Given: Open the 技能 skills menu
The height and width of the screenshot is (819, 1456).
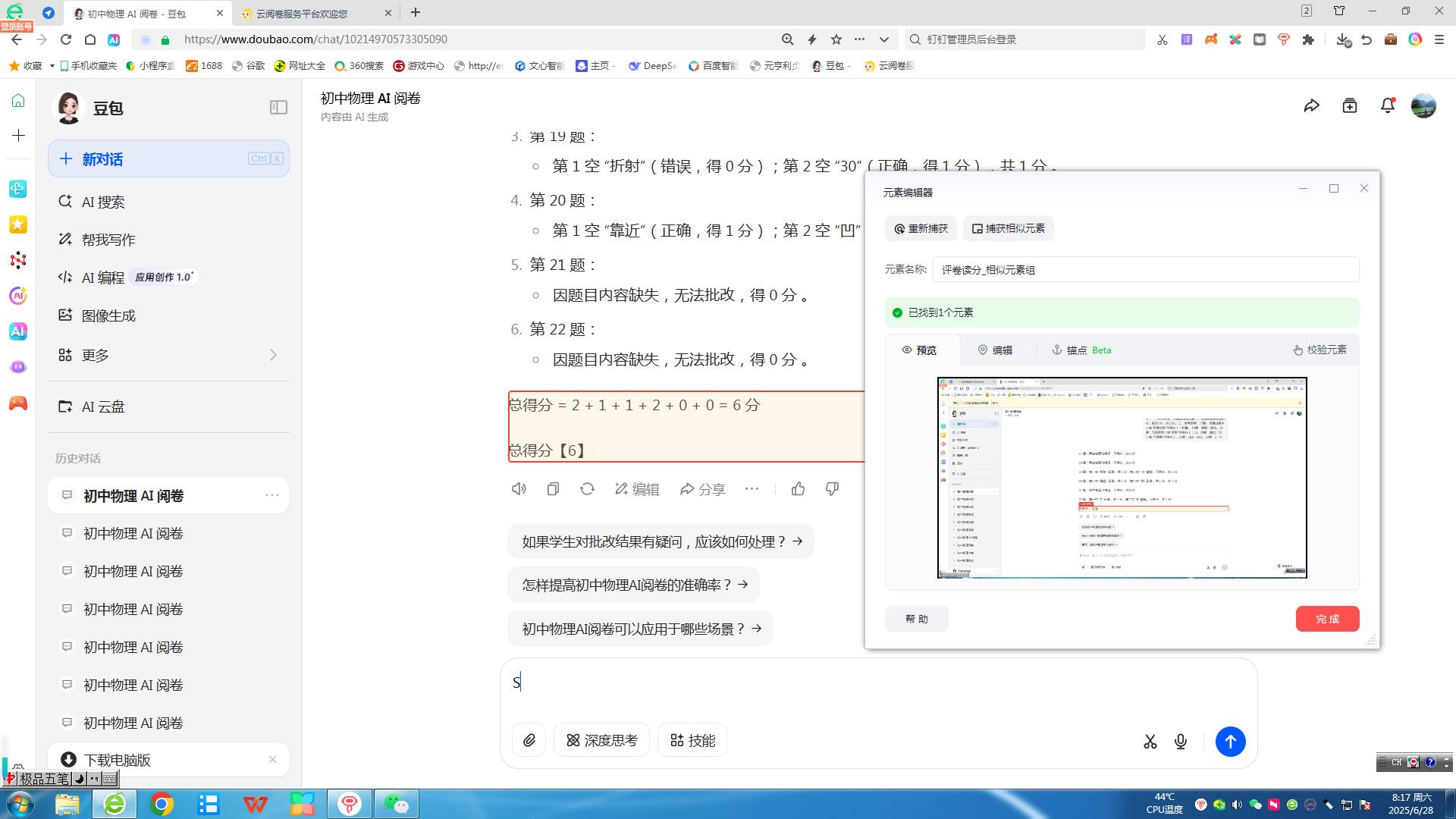Looking at the screenshot, I should (x=692, y=740).
